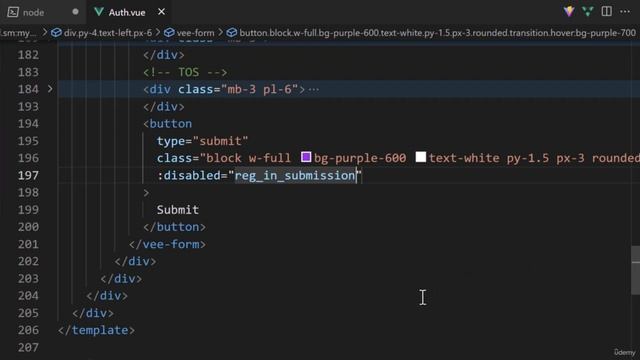This screenshot has width=640, height=360.
Task: Click the </div> tag on line 205
Action: click(93, 313)
